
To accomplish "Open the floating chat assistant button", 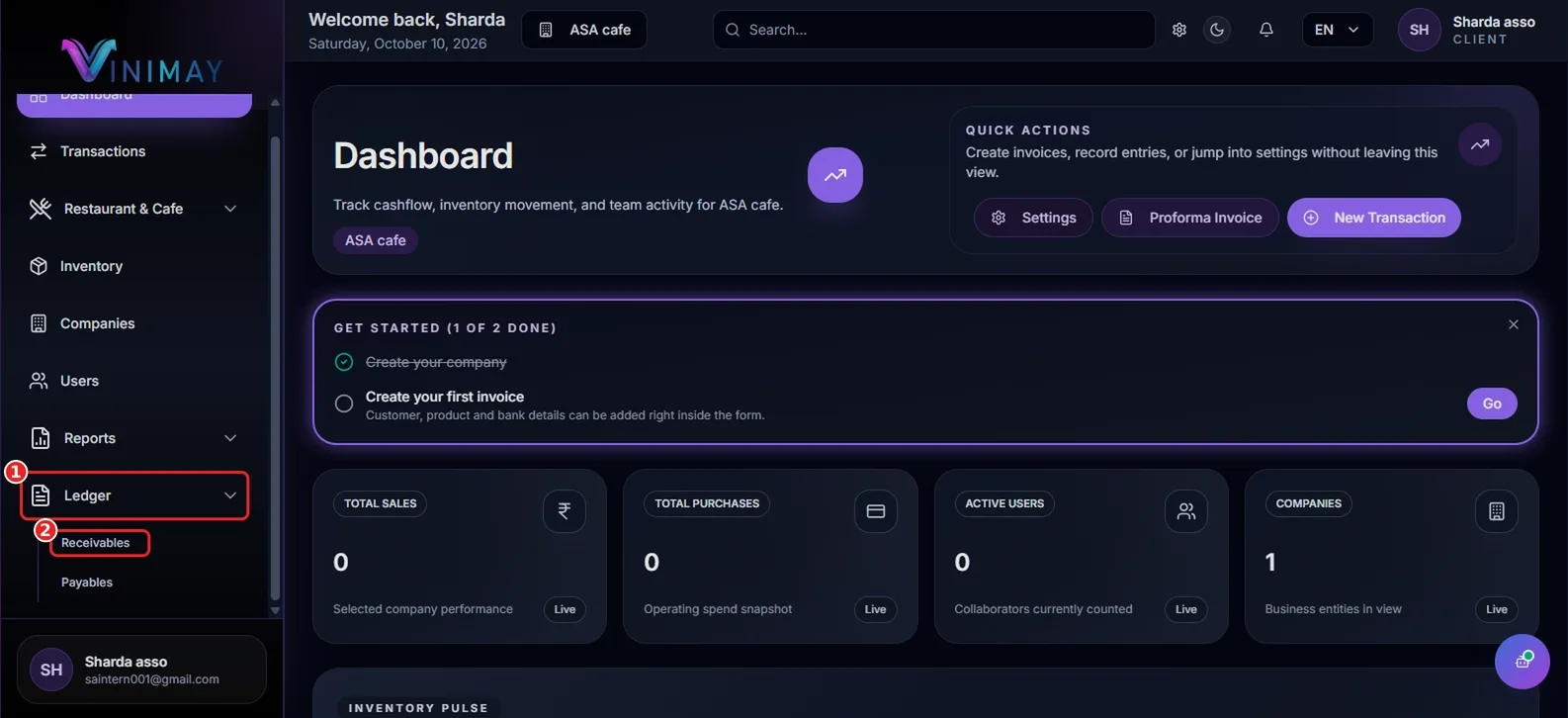I will [x=1523, y=662].
